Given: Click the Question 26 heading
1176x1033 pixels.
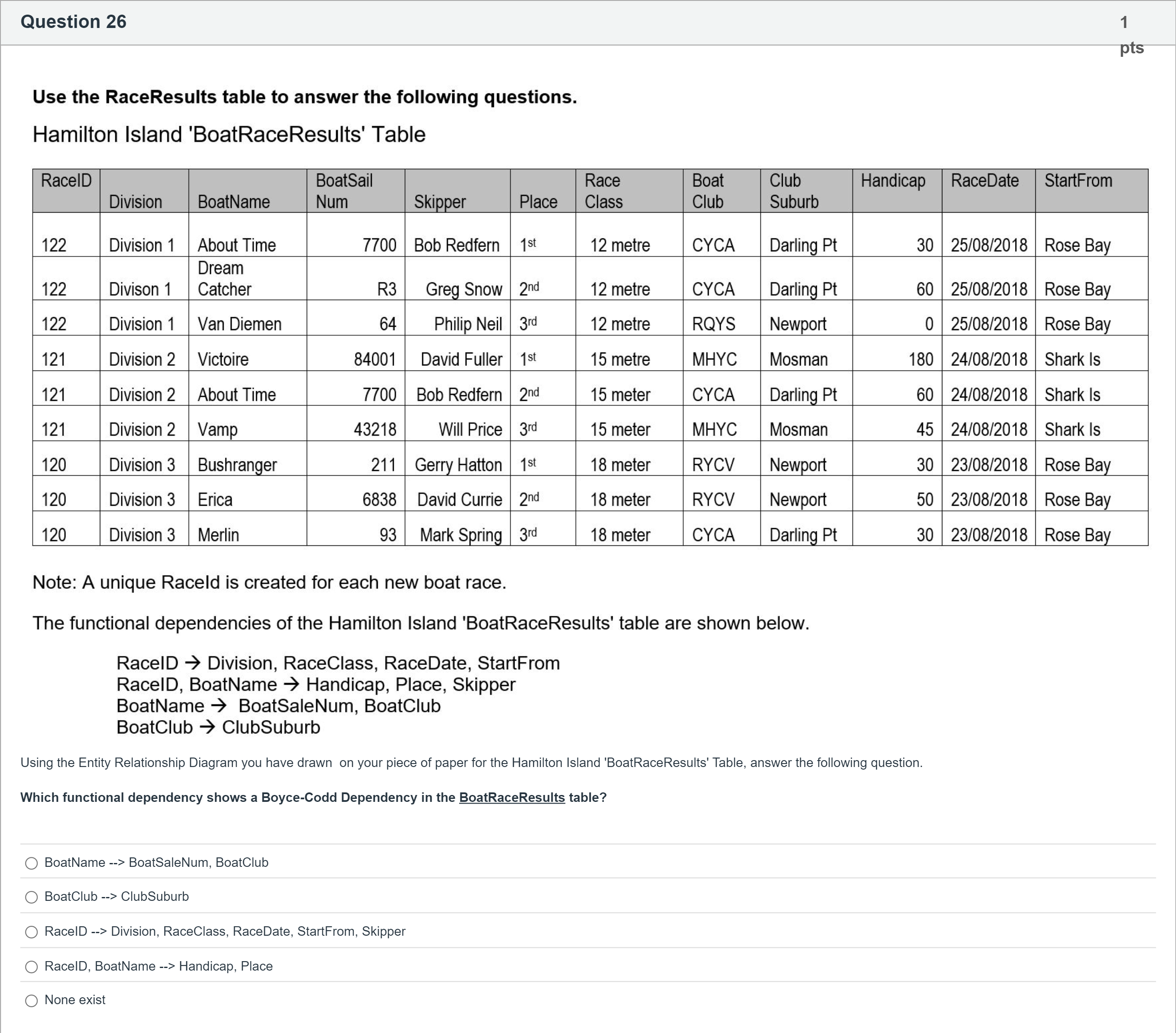Looking at the screenshot, I should [74, 22].
